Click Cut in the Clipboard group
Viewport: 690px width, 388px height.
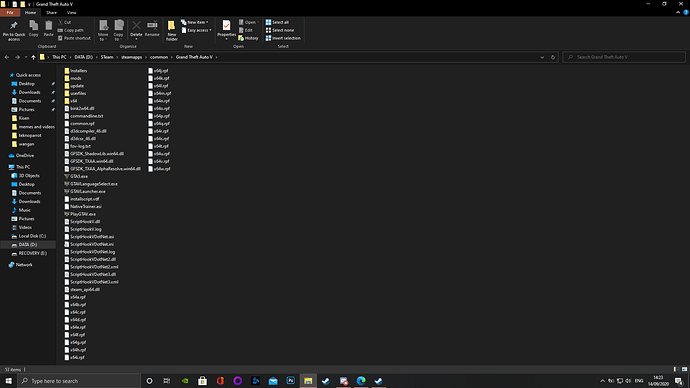pyautogui.click(x=65, y=22)
